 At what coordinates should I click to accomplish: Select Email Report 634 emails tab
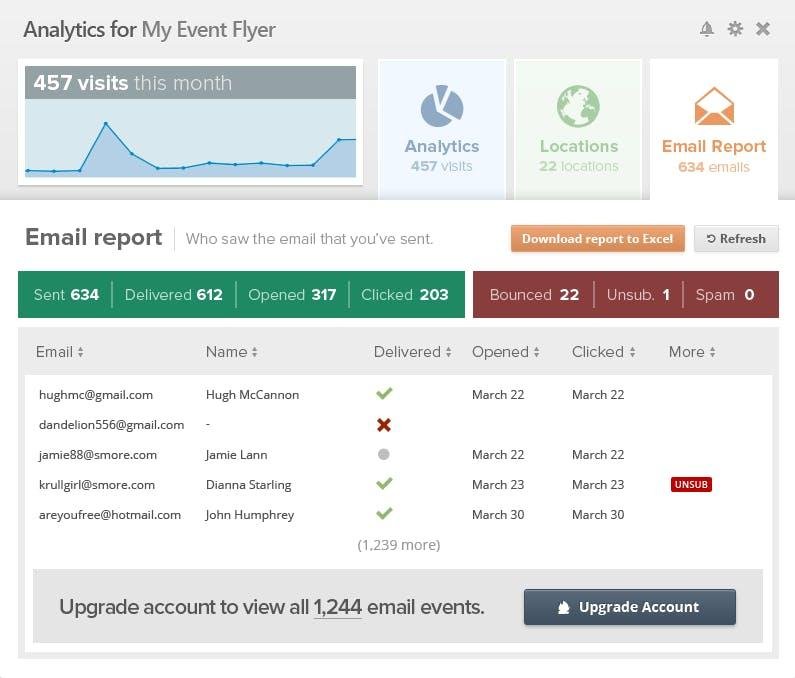(714, 129)
